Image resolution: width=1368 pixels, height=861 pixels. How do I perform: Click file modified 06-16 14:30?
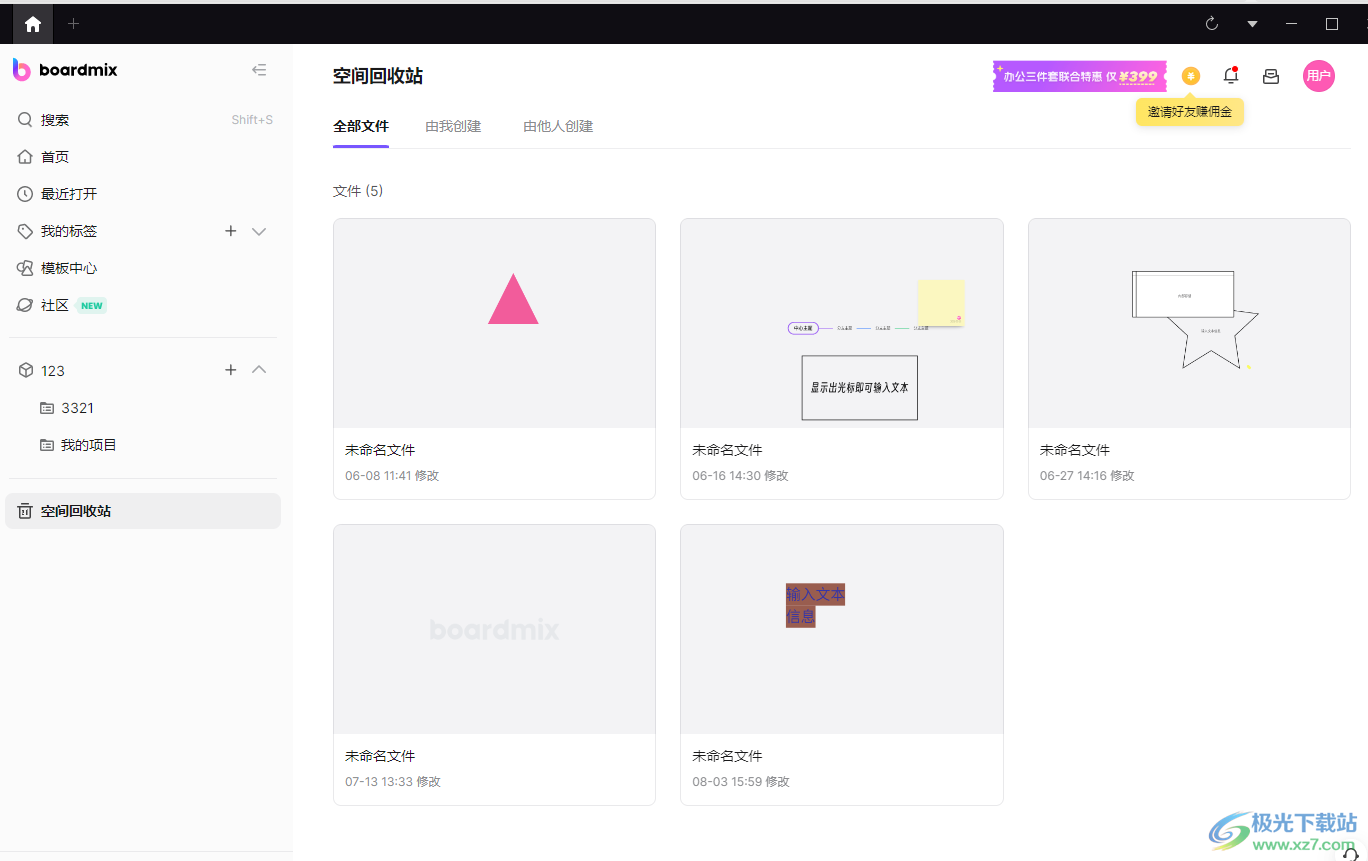click(x=740, y=476)
